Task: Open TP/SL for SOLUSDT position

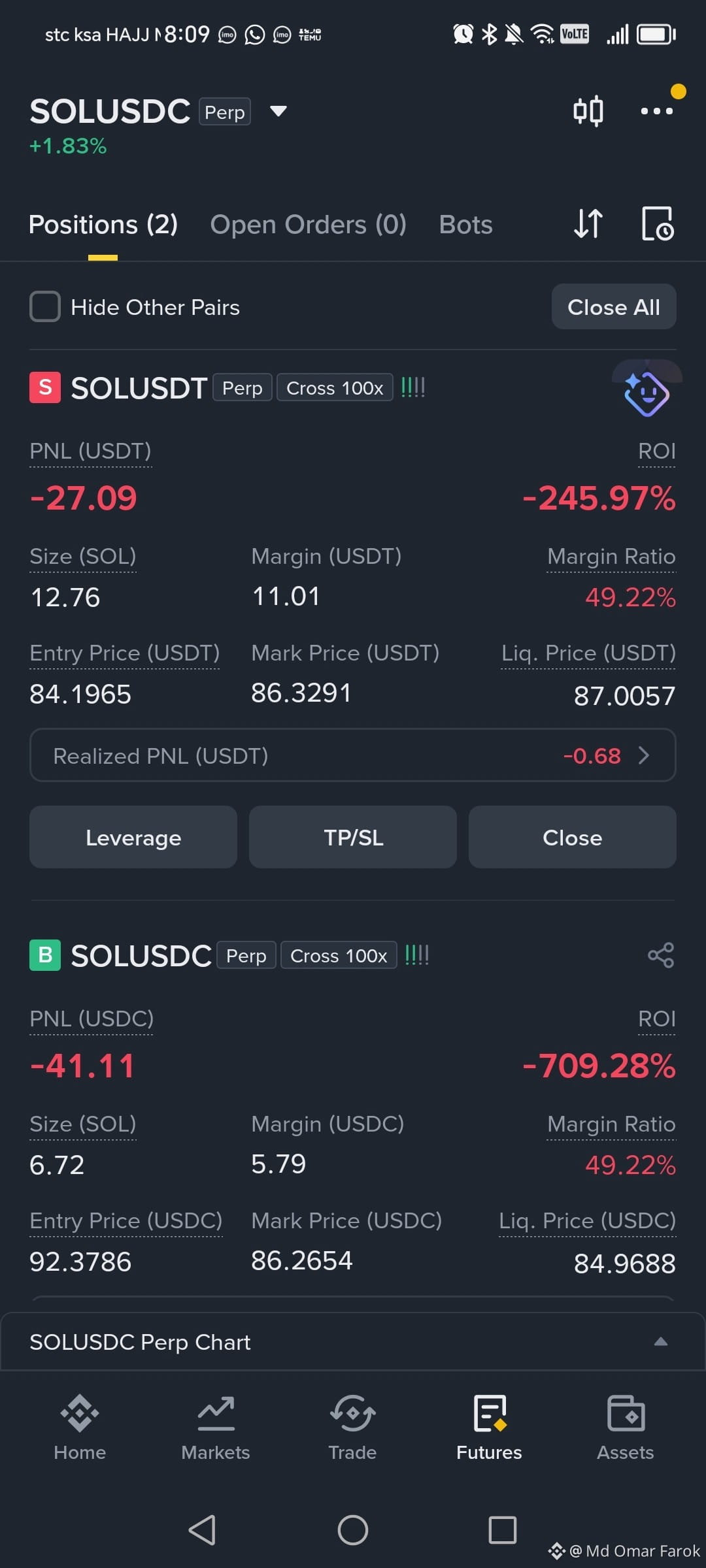Action: click(353, 837)
